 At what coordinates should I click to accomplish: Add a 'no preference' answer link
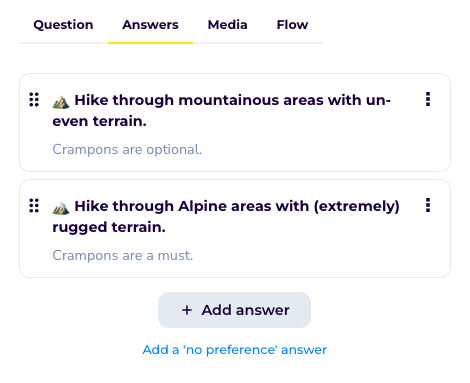coord(235,350)
